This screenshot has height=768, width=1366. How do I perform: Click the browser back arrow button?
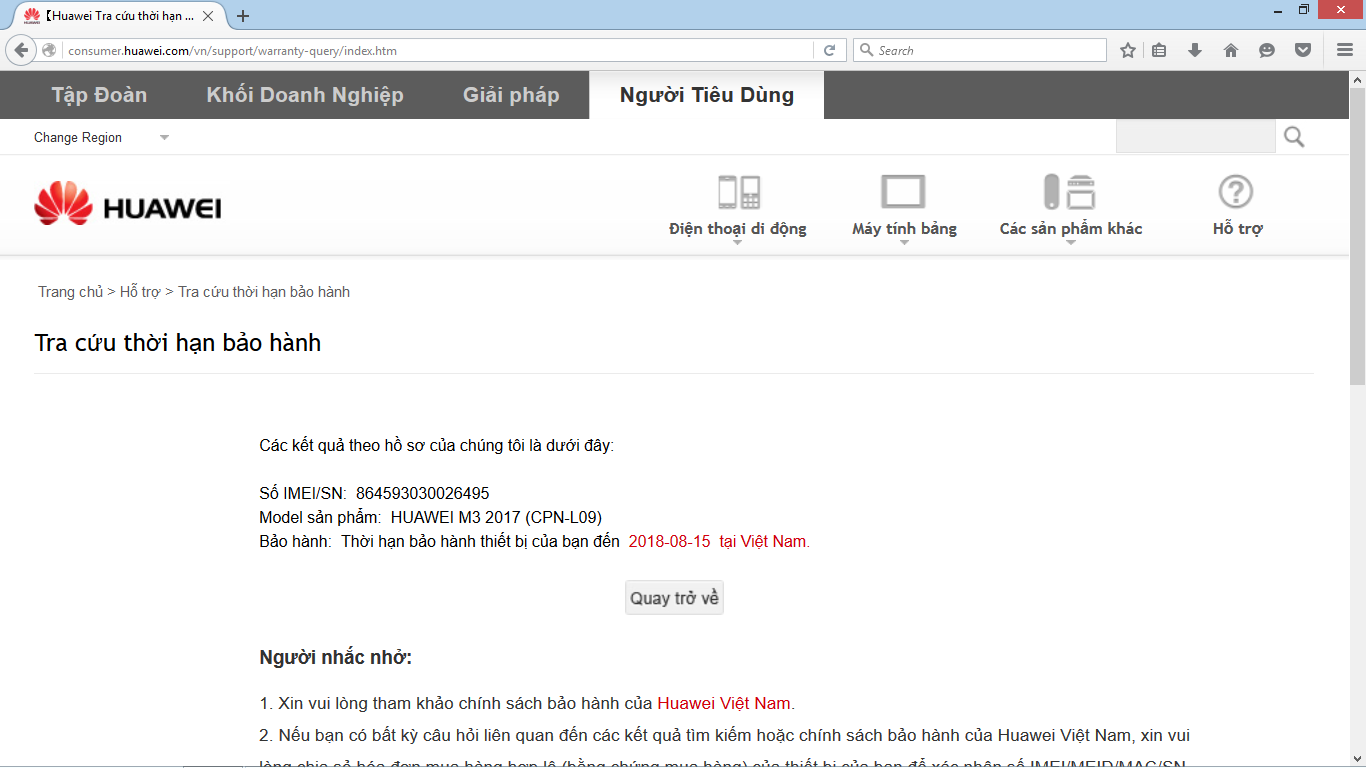pos(21,50)
